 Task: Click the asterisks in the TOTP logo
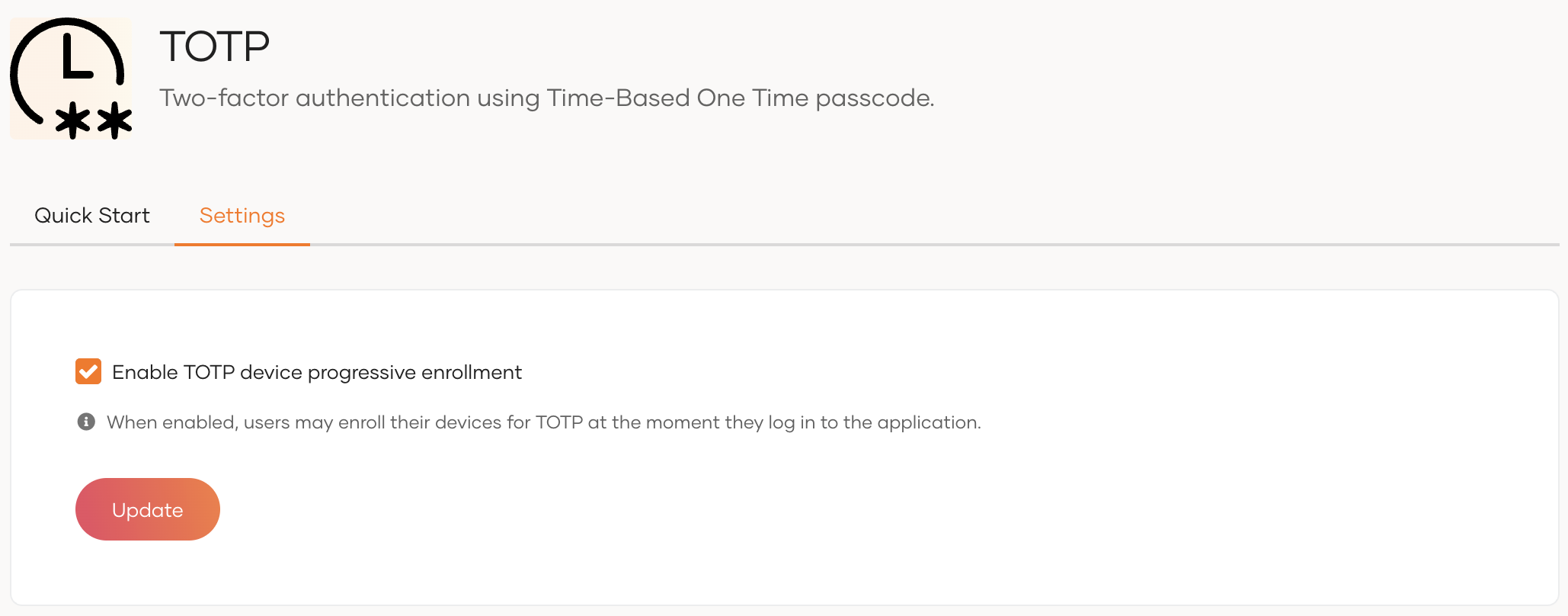[x=94, y=120]
